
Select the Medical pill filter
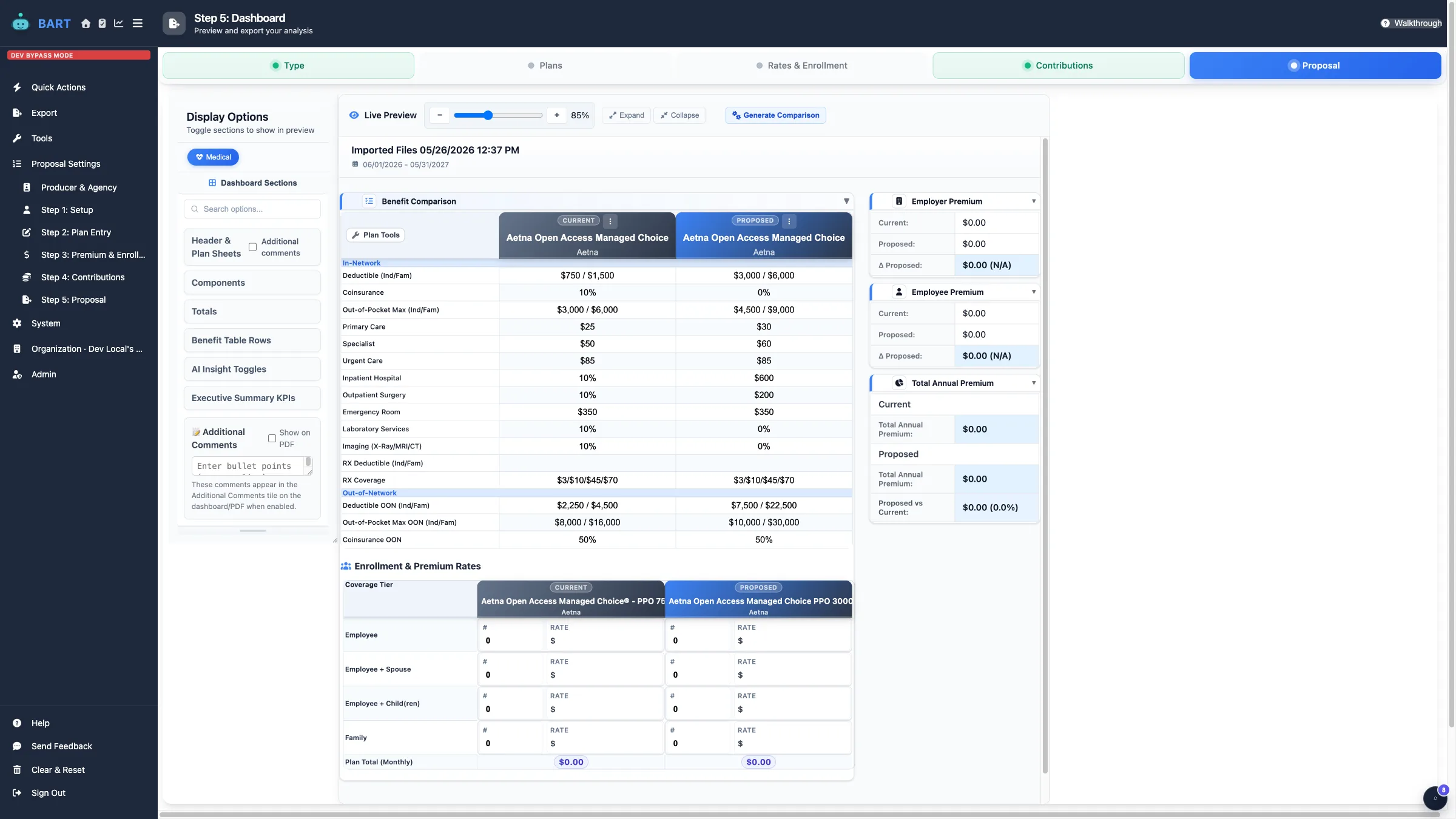(x=213, y=157)
